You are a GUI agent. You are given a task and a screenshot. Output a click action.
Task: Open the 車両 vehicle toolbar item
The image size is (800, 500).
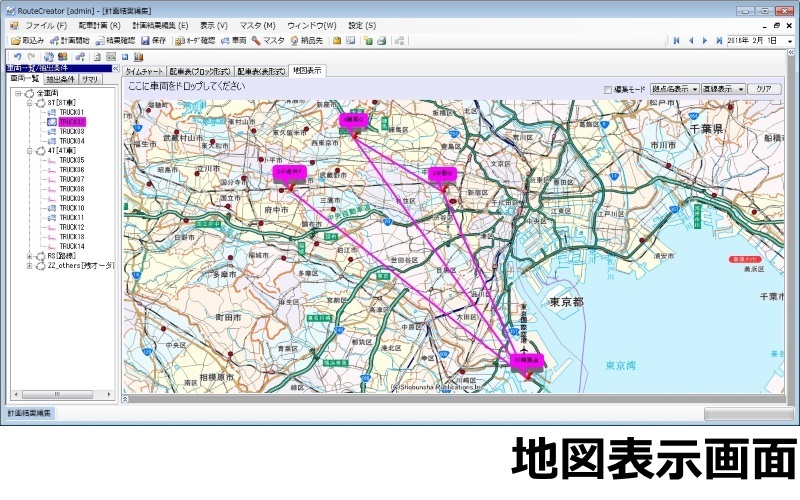point(234,41)
